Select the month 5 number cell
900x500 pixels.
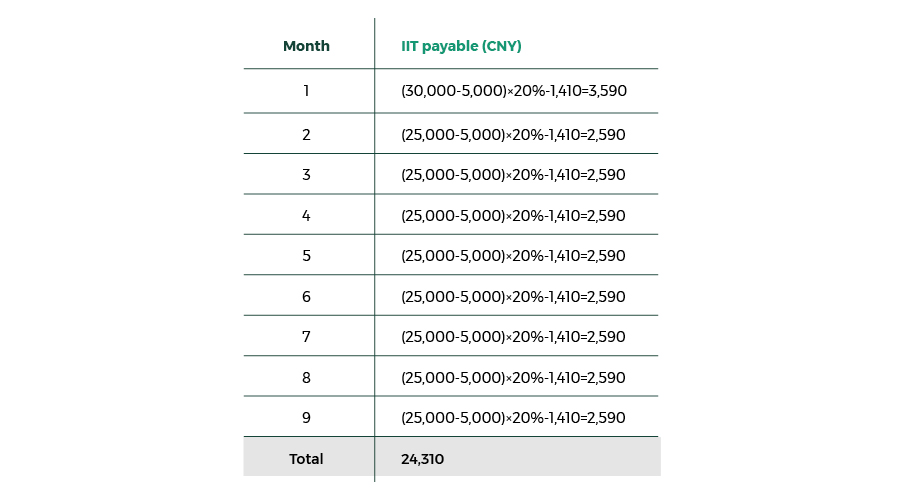coord(306,256)
